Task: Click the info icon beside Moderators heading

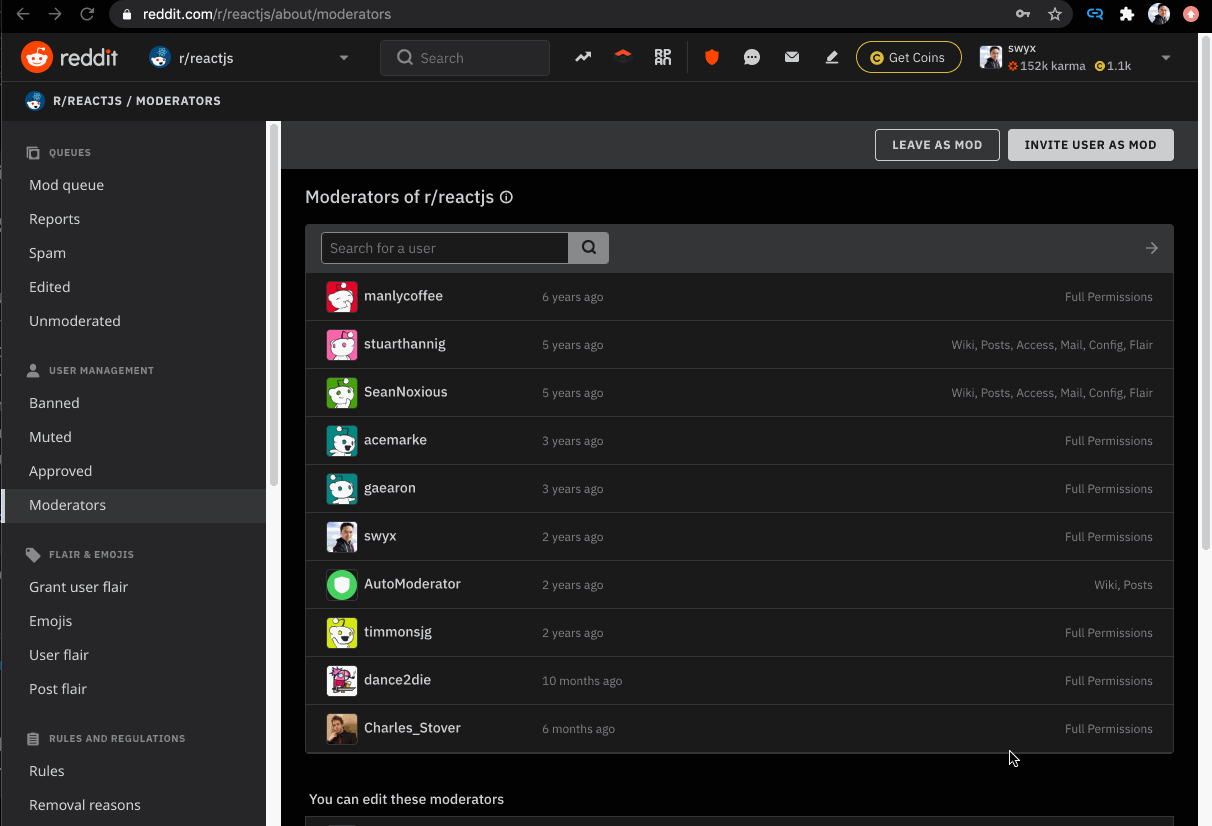Action: [x=506, y=198]
